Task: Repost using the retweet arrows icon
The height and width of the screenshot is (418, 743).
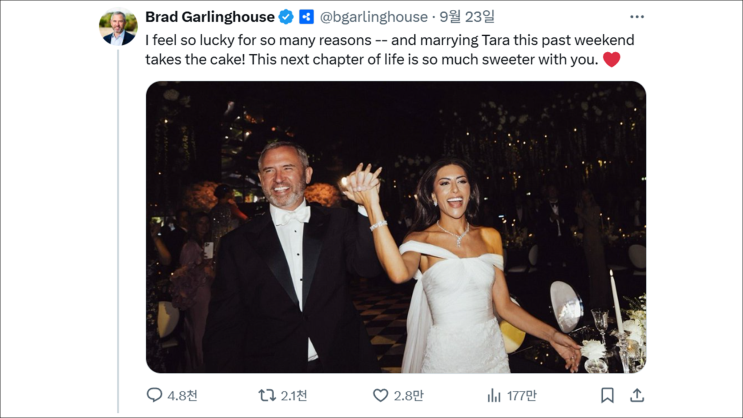Action: pos(267,395)
